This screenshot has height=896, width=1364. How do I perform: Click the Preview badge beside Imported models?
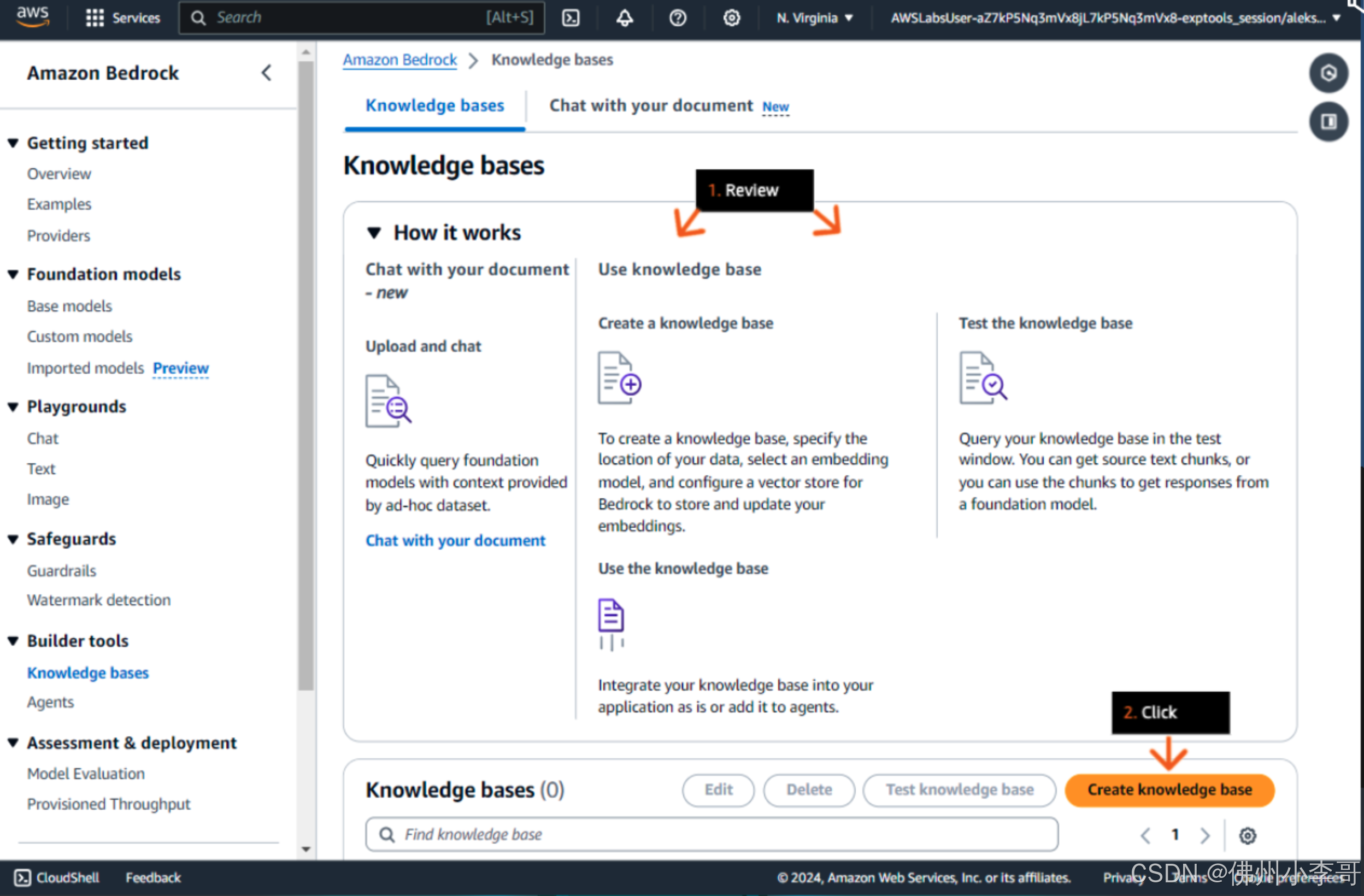coord(180,368)
